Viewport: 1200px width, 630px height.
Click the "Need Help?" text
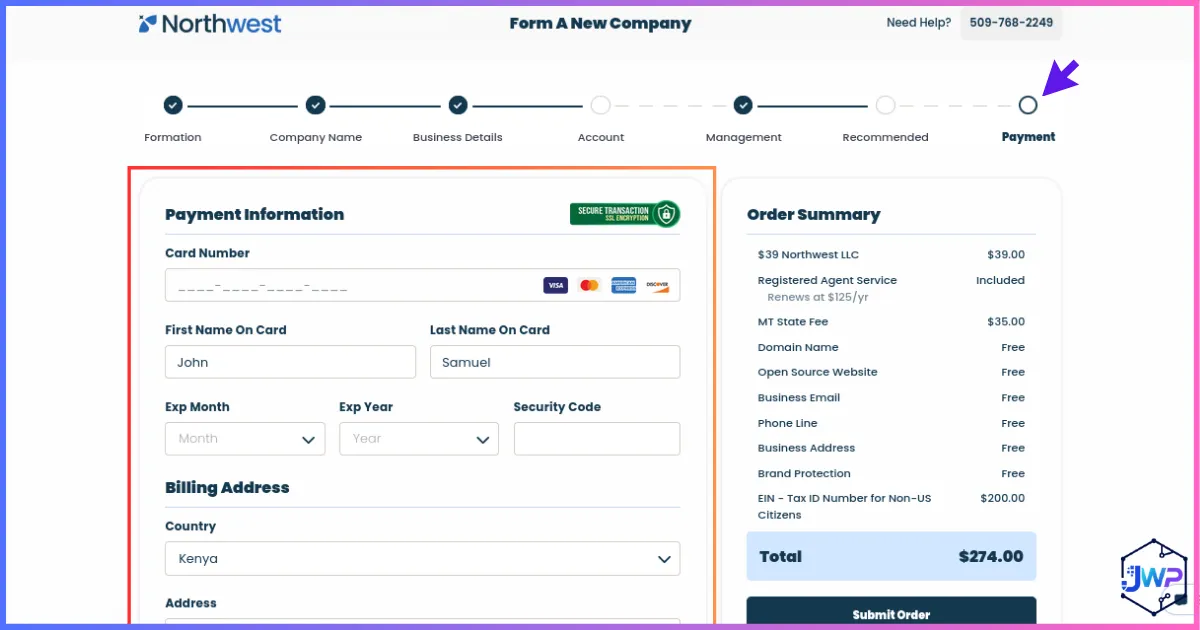coord(919,23)
